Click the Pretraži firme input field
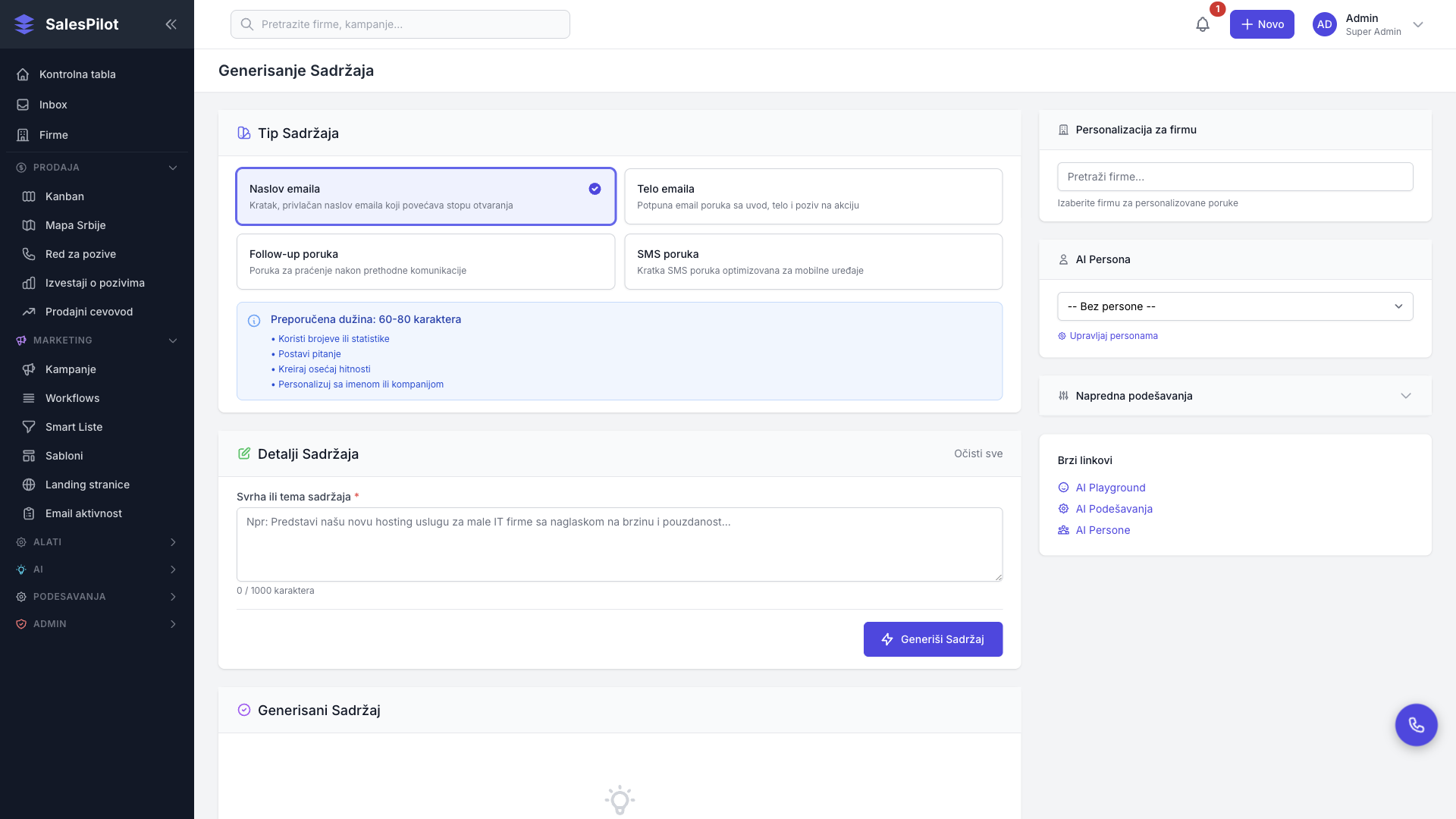Image resolution: width=1456 pixels, height=819 pixels. pyautogui.click(x=1235, y=177)
